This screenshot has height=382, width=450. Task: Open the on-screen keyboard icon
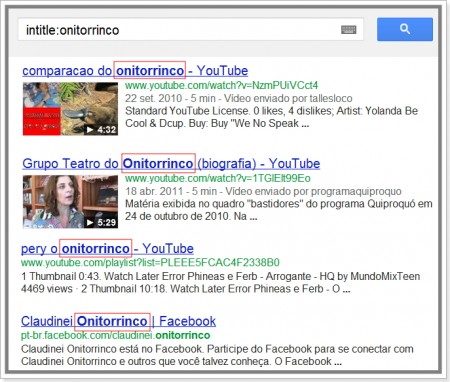point(348,30)
